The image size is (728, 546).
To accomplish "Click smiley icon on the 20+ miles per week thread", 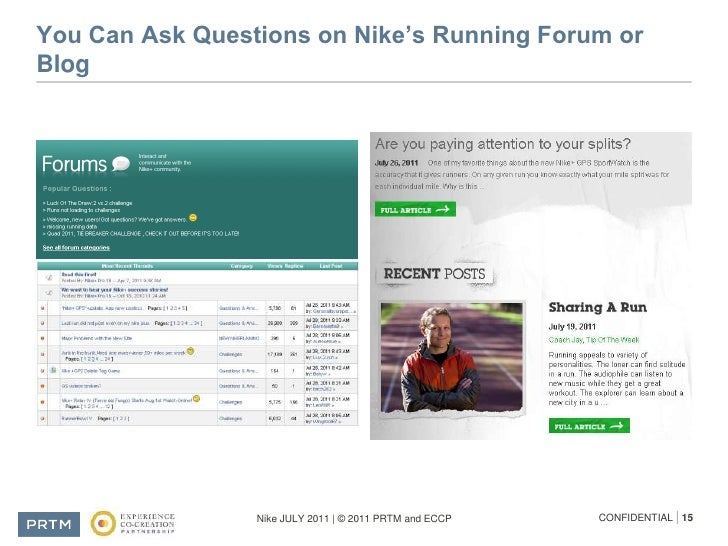I will click(x=190, y=351).
